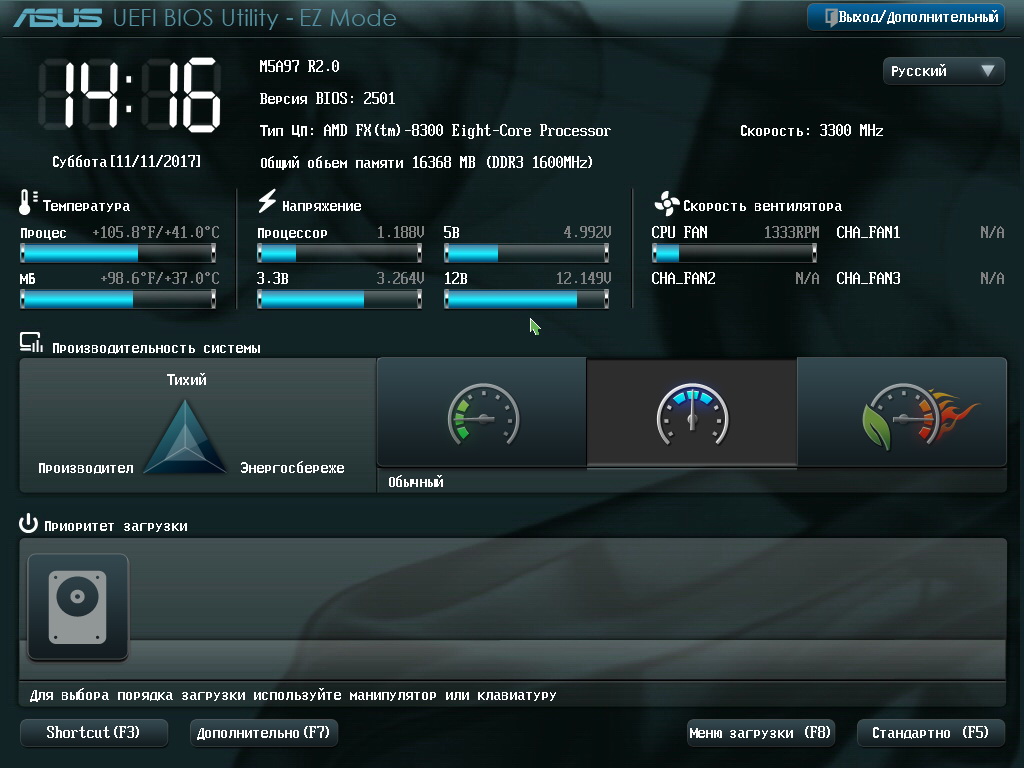Click the 12В voltage bar
This screenshot has height=768, width=1024.
click(x=526, y=299)
